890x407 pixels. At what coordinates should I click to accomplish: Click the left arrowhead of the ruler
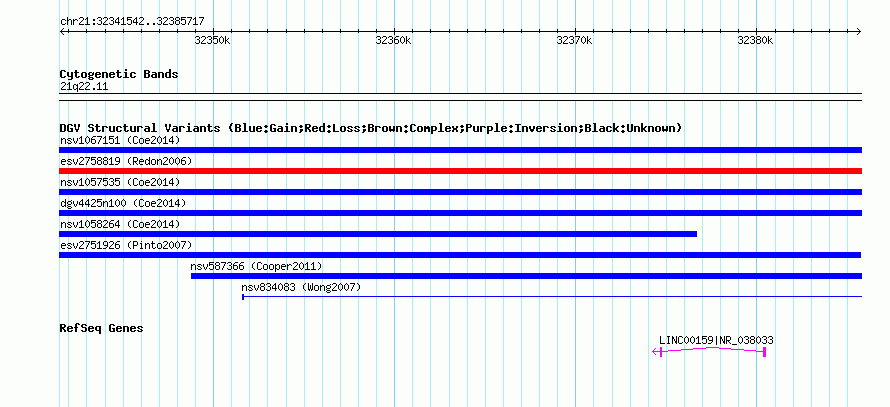pos(62,31)
